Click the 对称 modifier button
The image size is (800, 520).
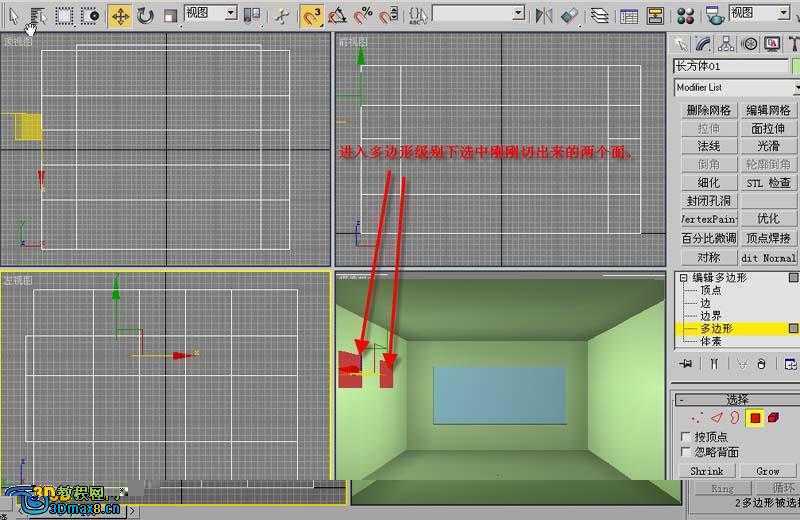pos(709,257)
